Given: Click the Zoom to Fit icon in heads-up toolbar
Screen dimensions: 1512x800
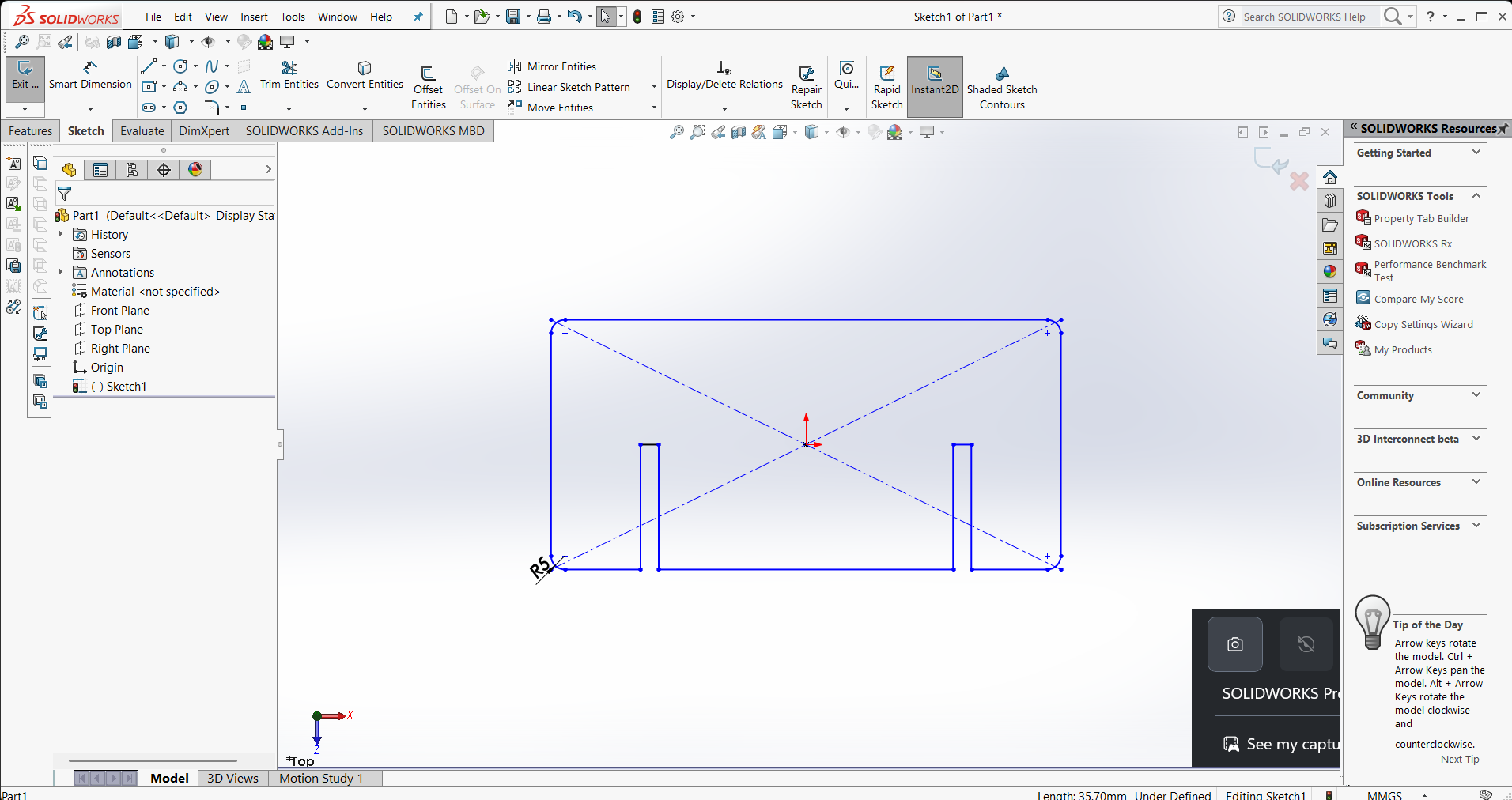Looking at the screenshot, I should (676, 132).
